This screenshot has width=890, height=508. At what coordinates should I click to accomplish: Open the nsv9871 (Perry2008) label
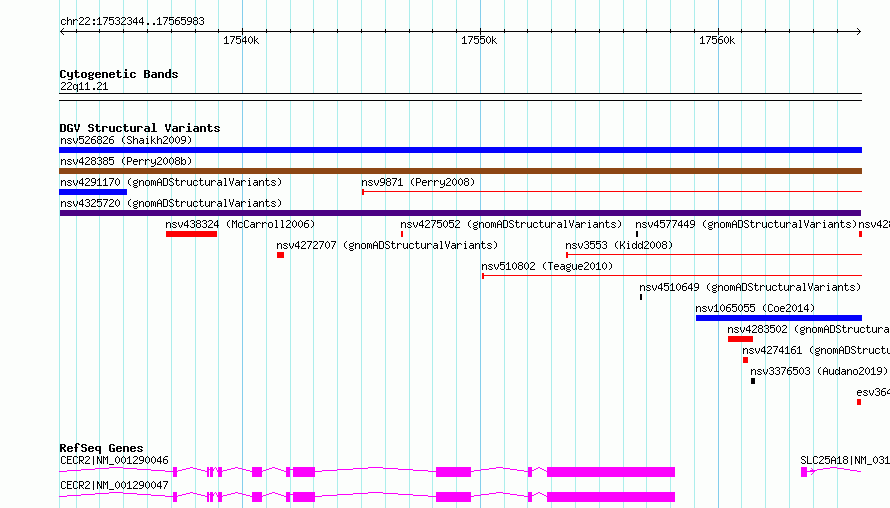(418, 182)
